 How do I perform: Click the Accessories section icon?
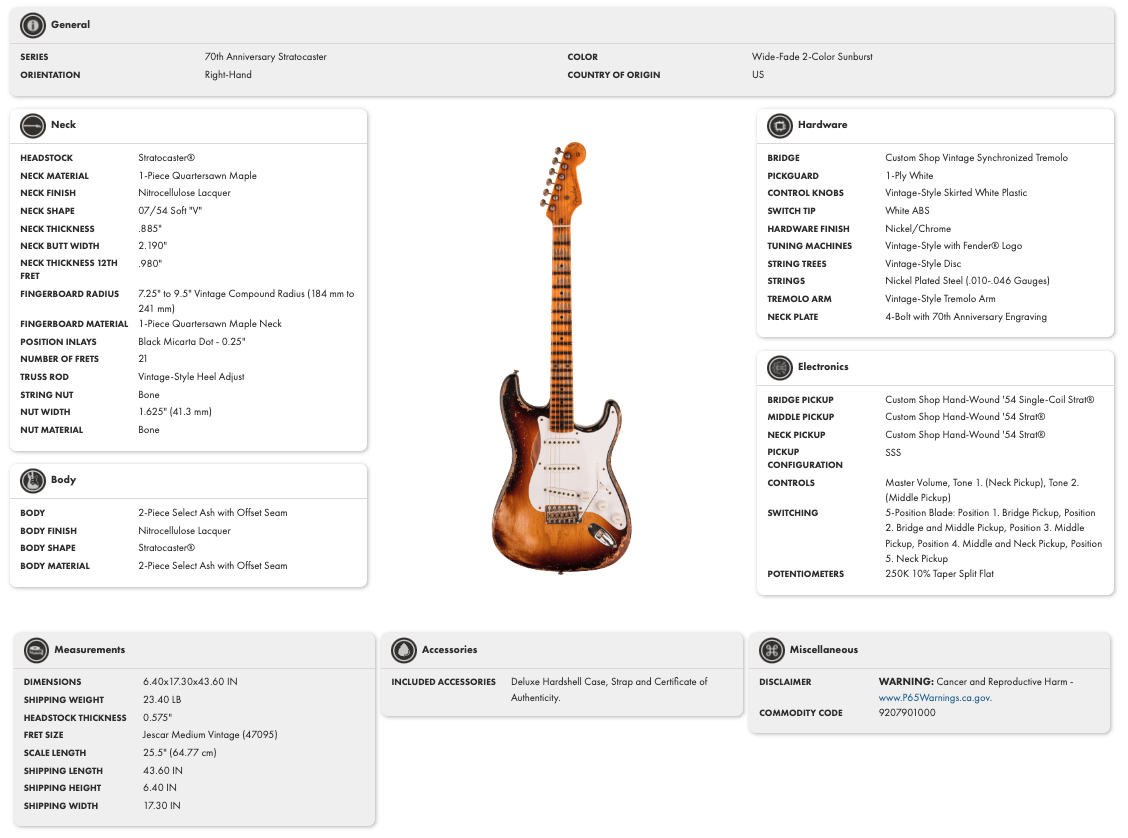click(404, 650)
